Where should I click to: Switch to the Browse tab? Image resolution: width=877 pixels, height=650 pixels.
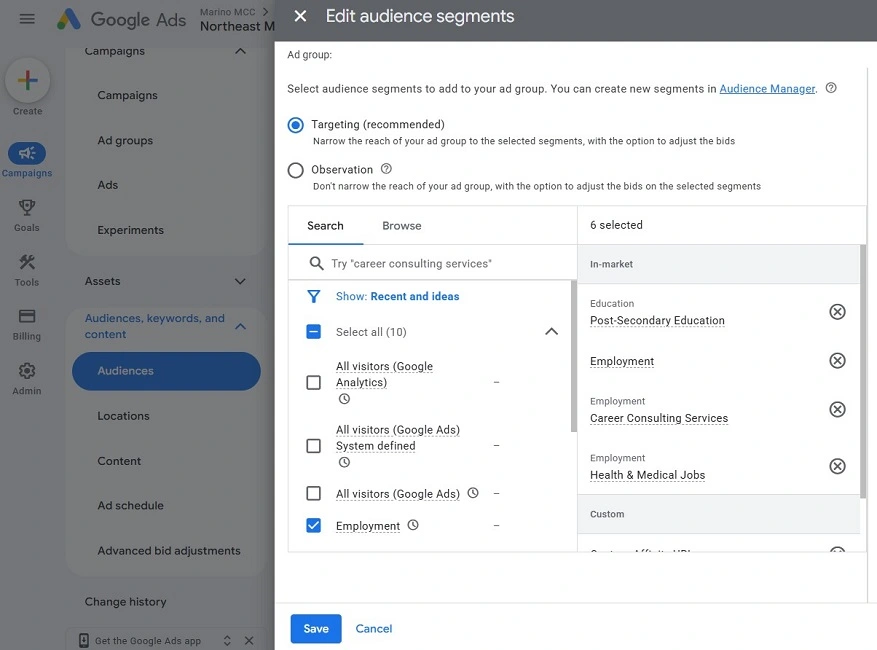pos(401,226)
